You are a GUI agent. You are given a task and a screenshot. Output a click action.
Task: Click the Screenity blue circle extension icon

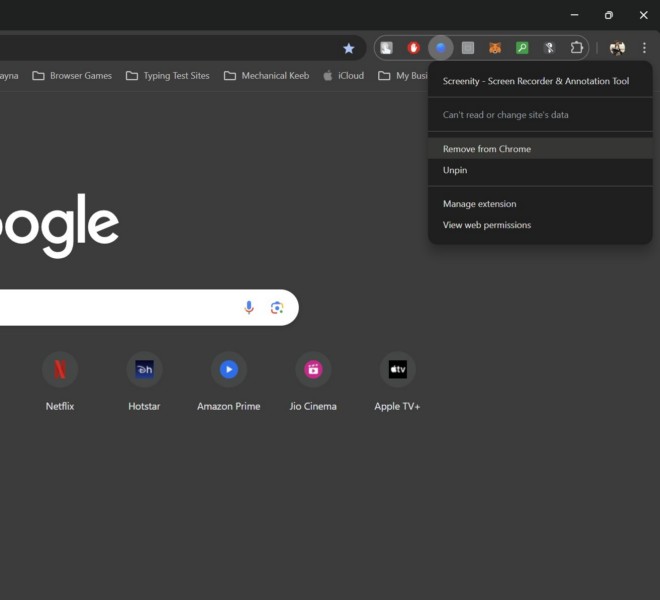[x=440, y=48]
